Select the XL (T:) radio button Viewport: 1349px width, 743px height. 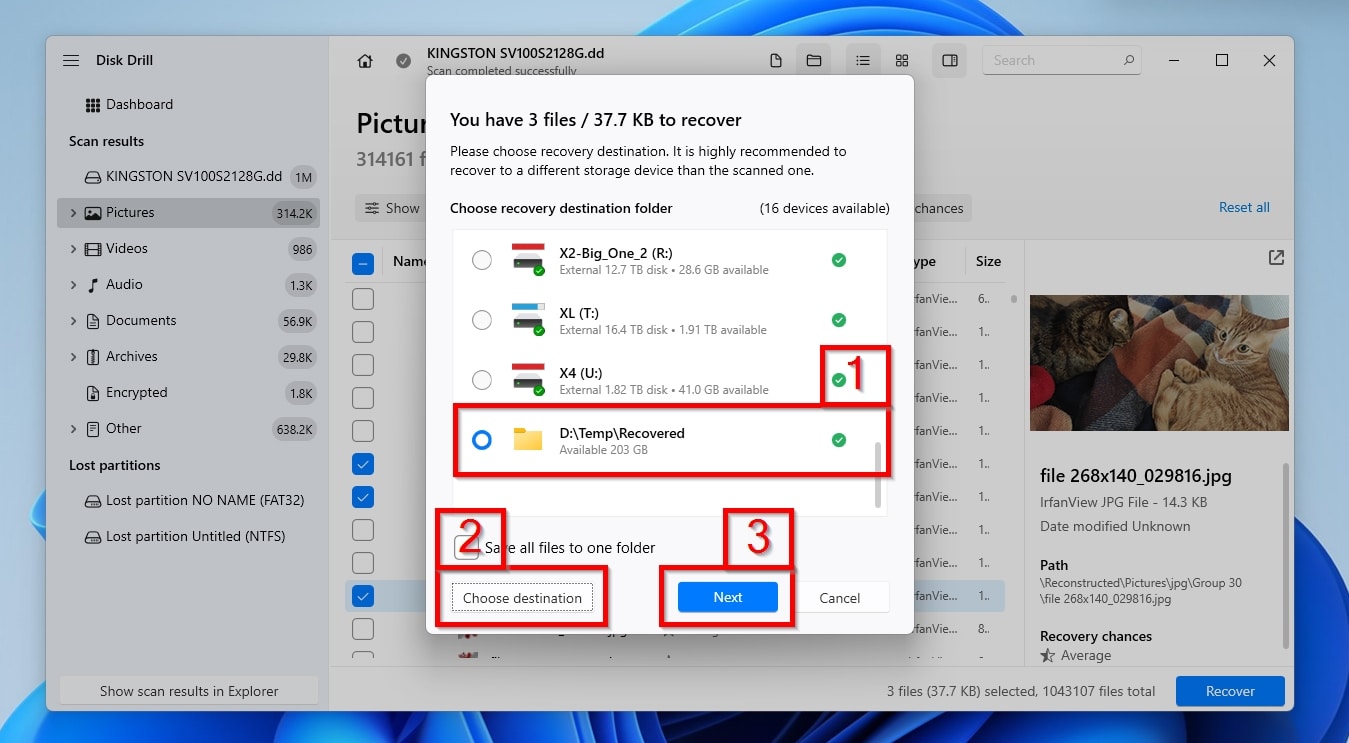click(482, 320)
